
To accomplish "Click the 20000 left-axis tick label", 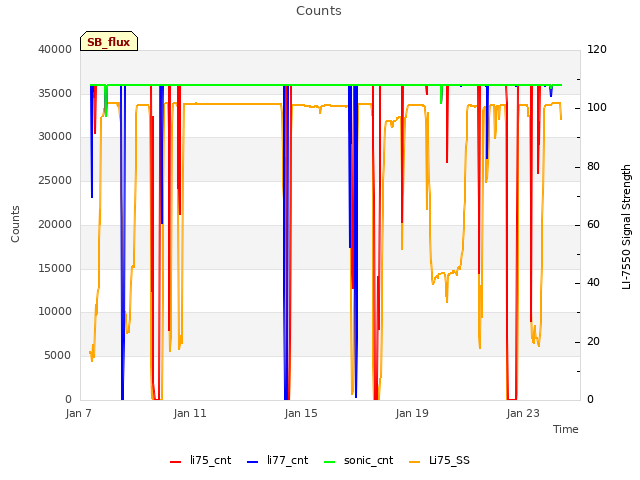I will 55,224.
